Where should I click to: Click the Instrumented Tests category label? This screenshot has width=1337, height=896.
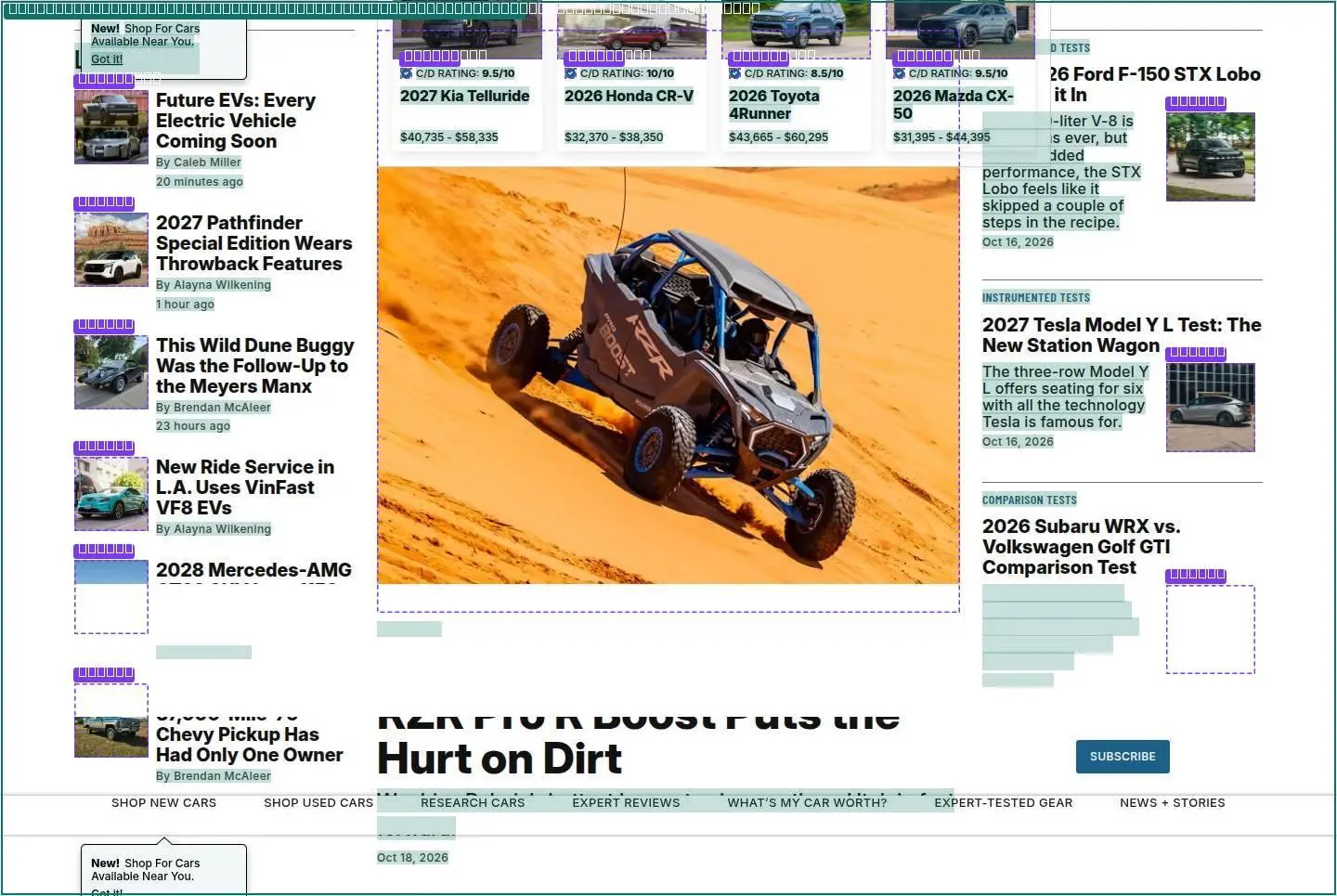coord(1036,298)
